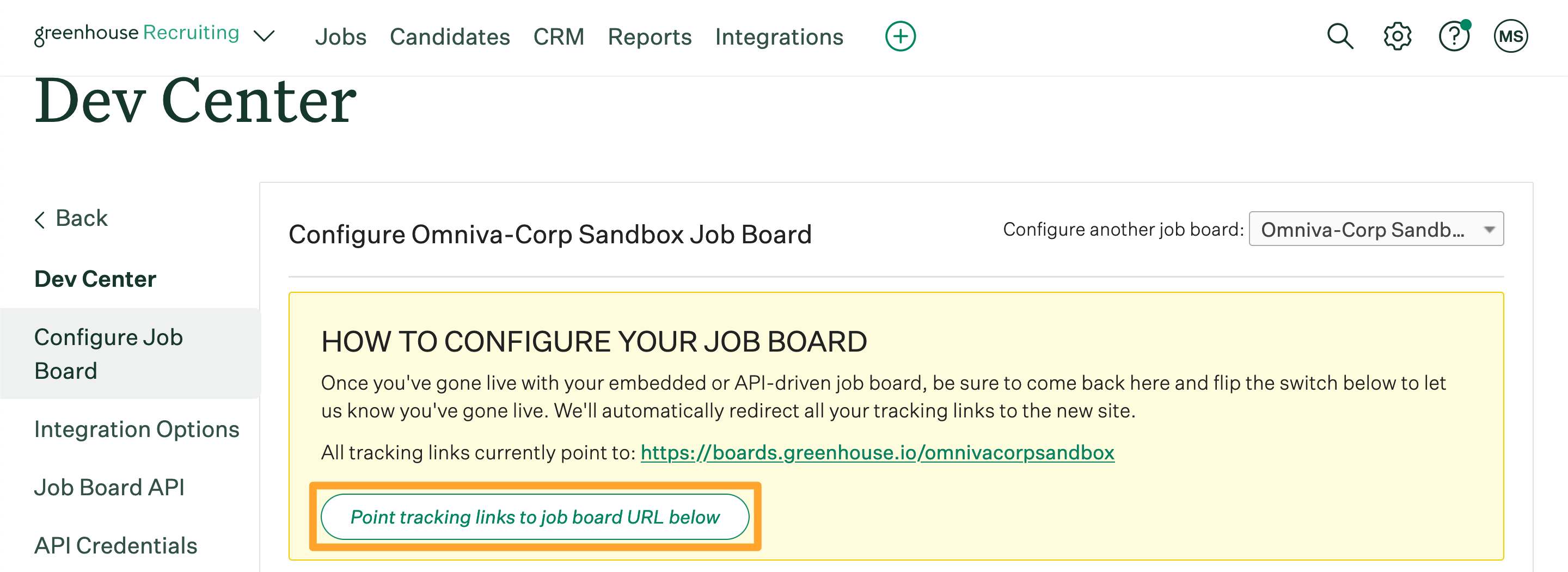The image size is (1568, 572).
Task: Click Point tracking links to job board URL below
Action: point(535,516)
